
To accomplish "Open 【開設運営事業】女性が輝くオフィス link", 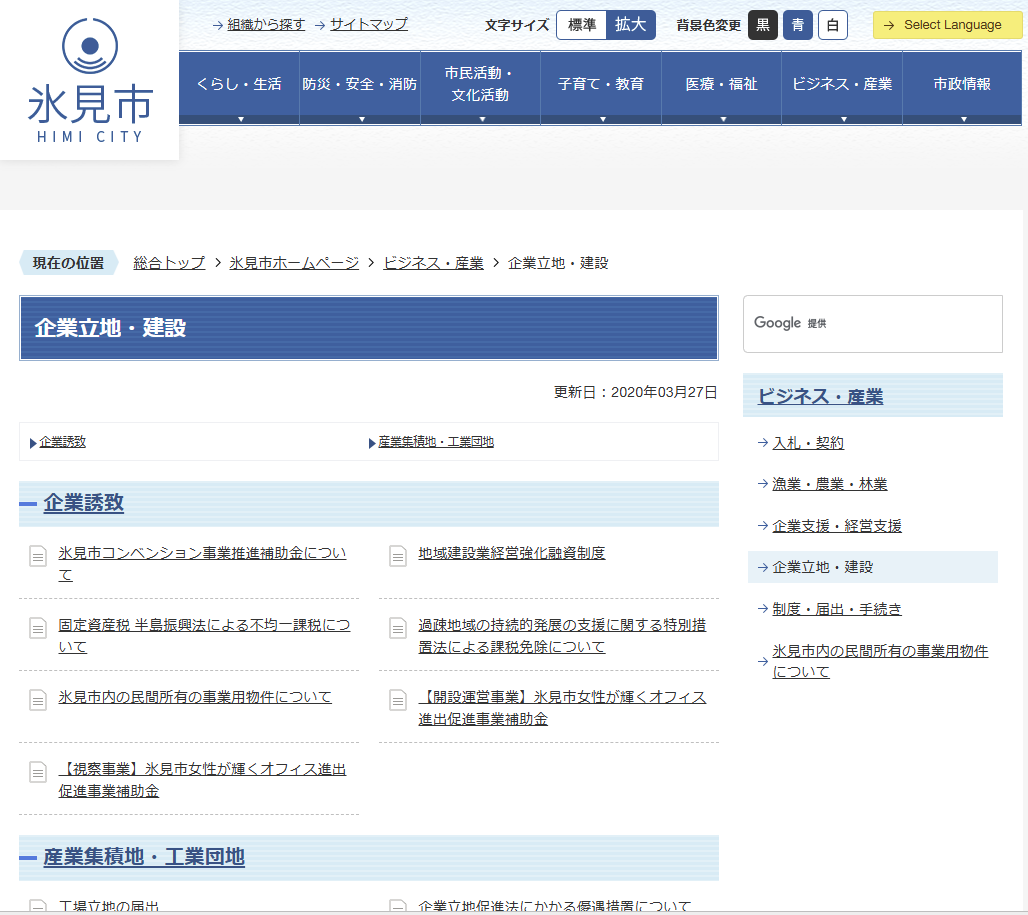I will tap(562, 708).
